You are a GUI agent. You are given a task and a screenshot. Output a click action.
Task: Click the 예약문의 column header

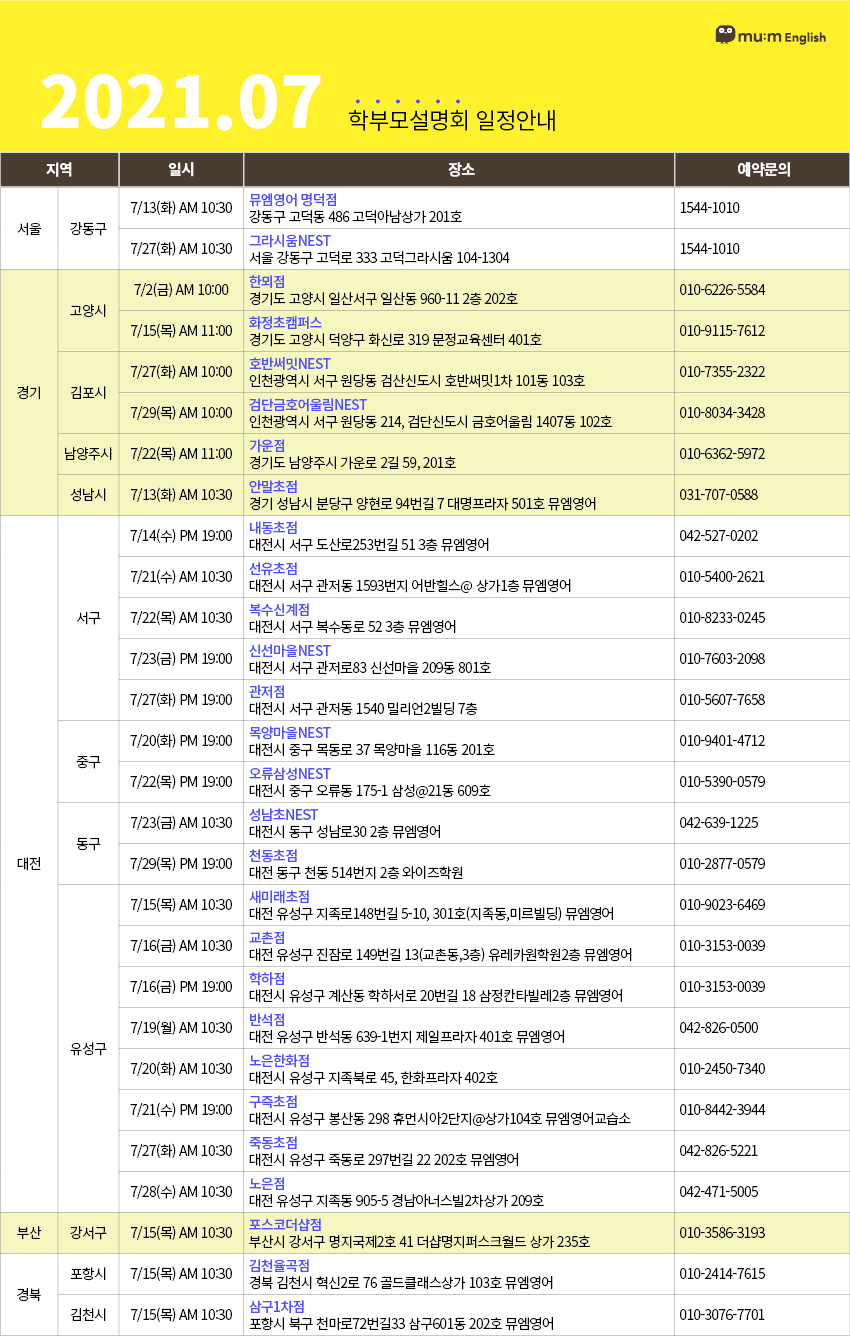point(762,169)
